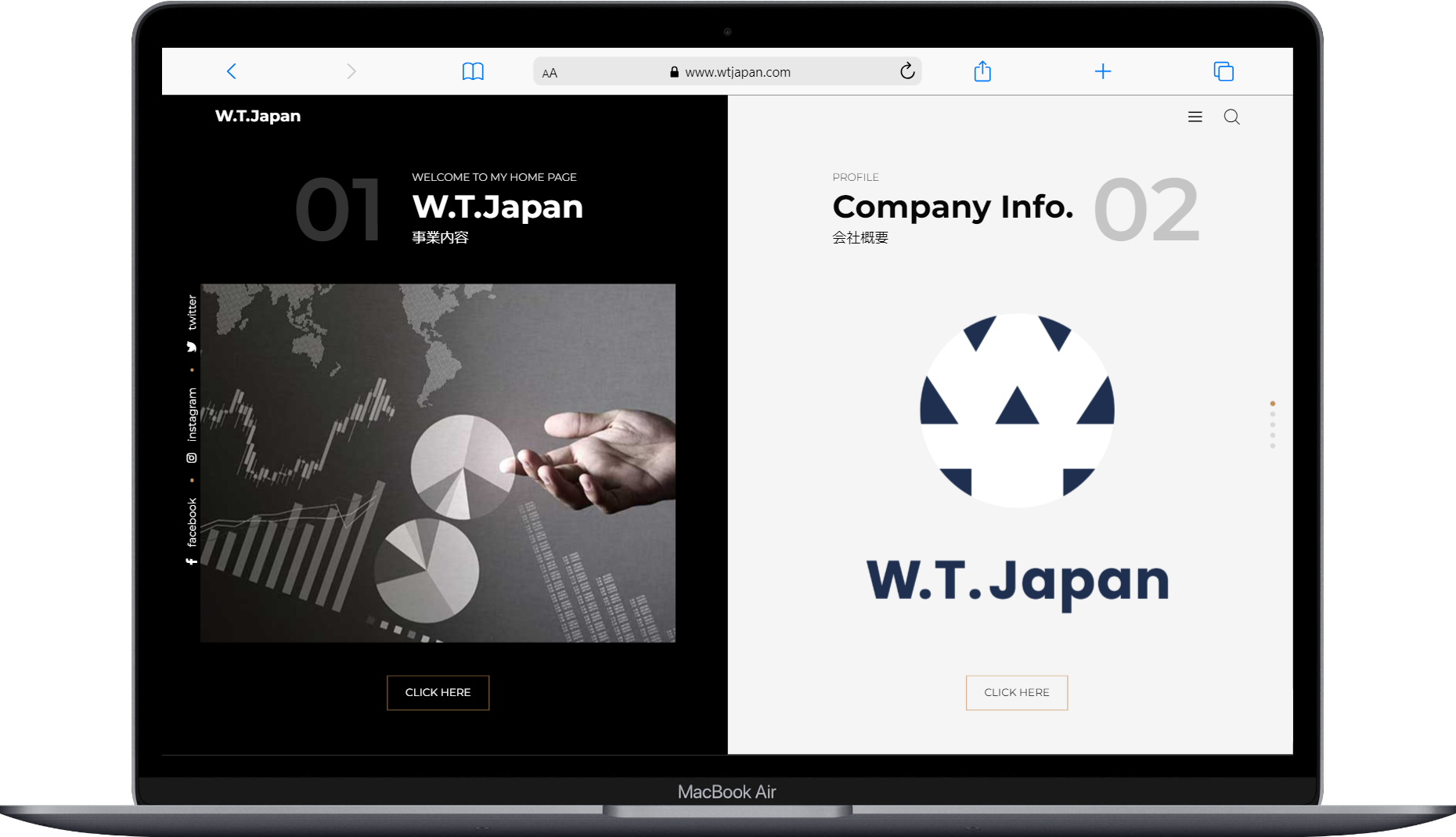The width and height of the screenshot is (1456, 837).
Task: Reload the page with the refresh icon
Action: (x=907, y=71)
